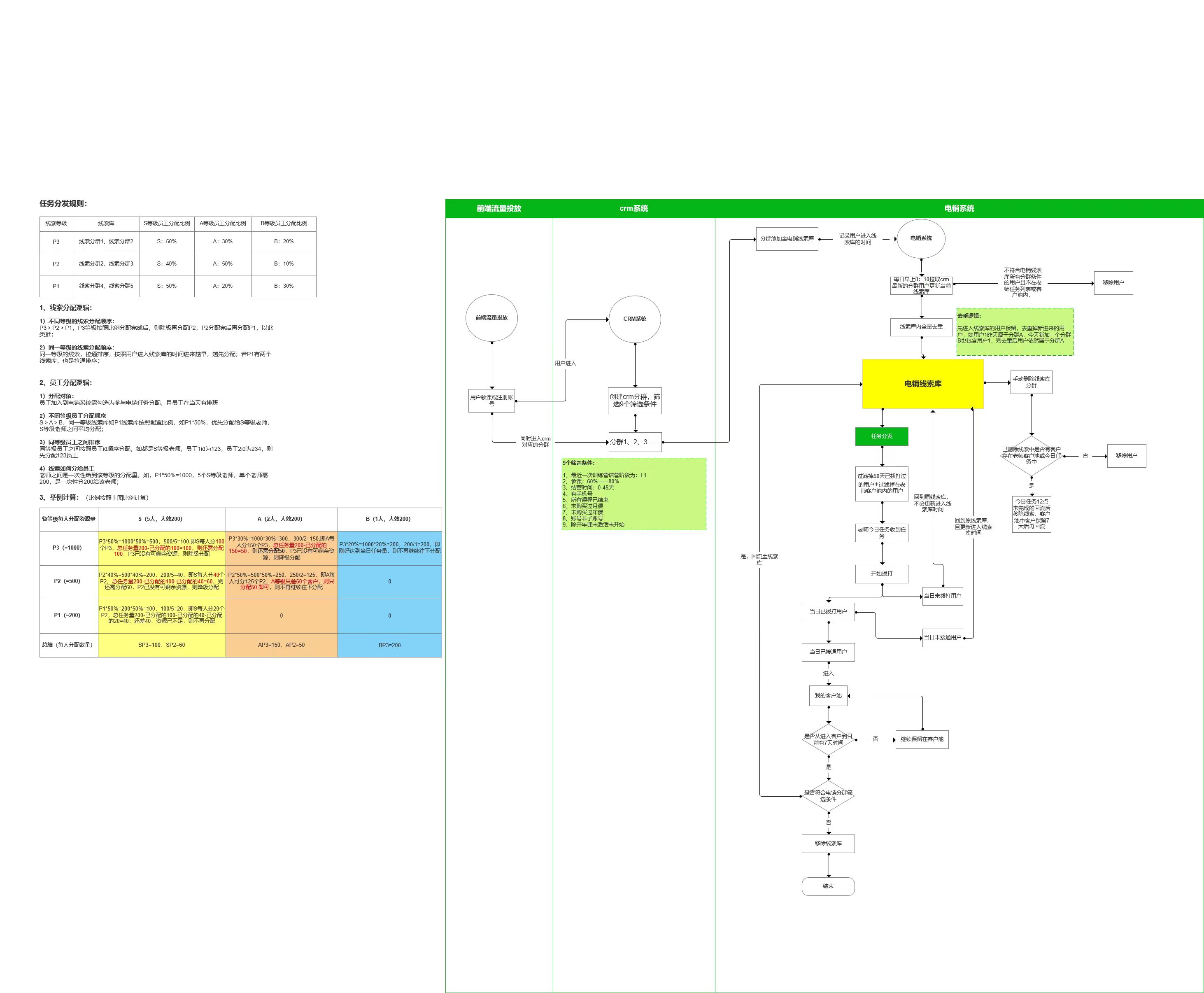The image size is (1204, 993).
Task: Select the 结束 terminator shape
Action: (828, 886)
